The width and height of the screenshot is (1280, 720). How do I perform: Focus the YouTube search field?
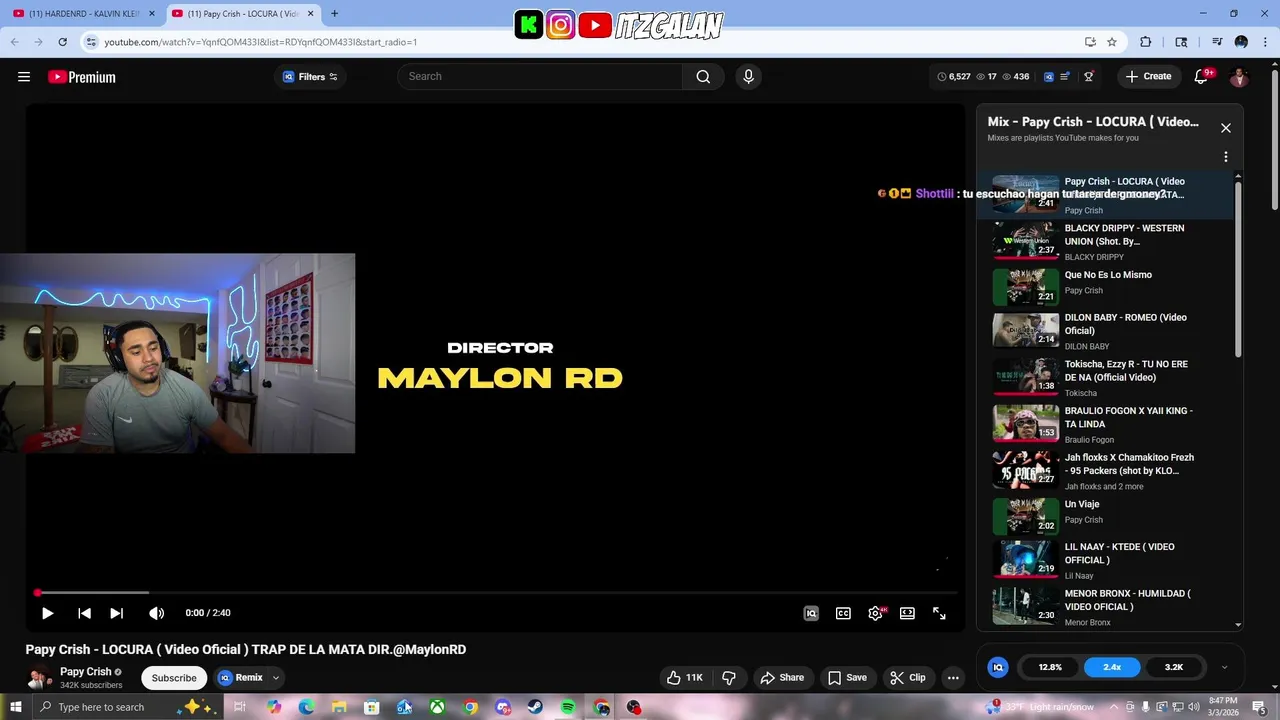tap(540, 77)
